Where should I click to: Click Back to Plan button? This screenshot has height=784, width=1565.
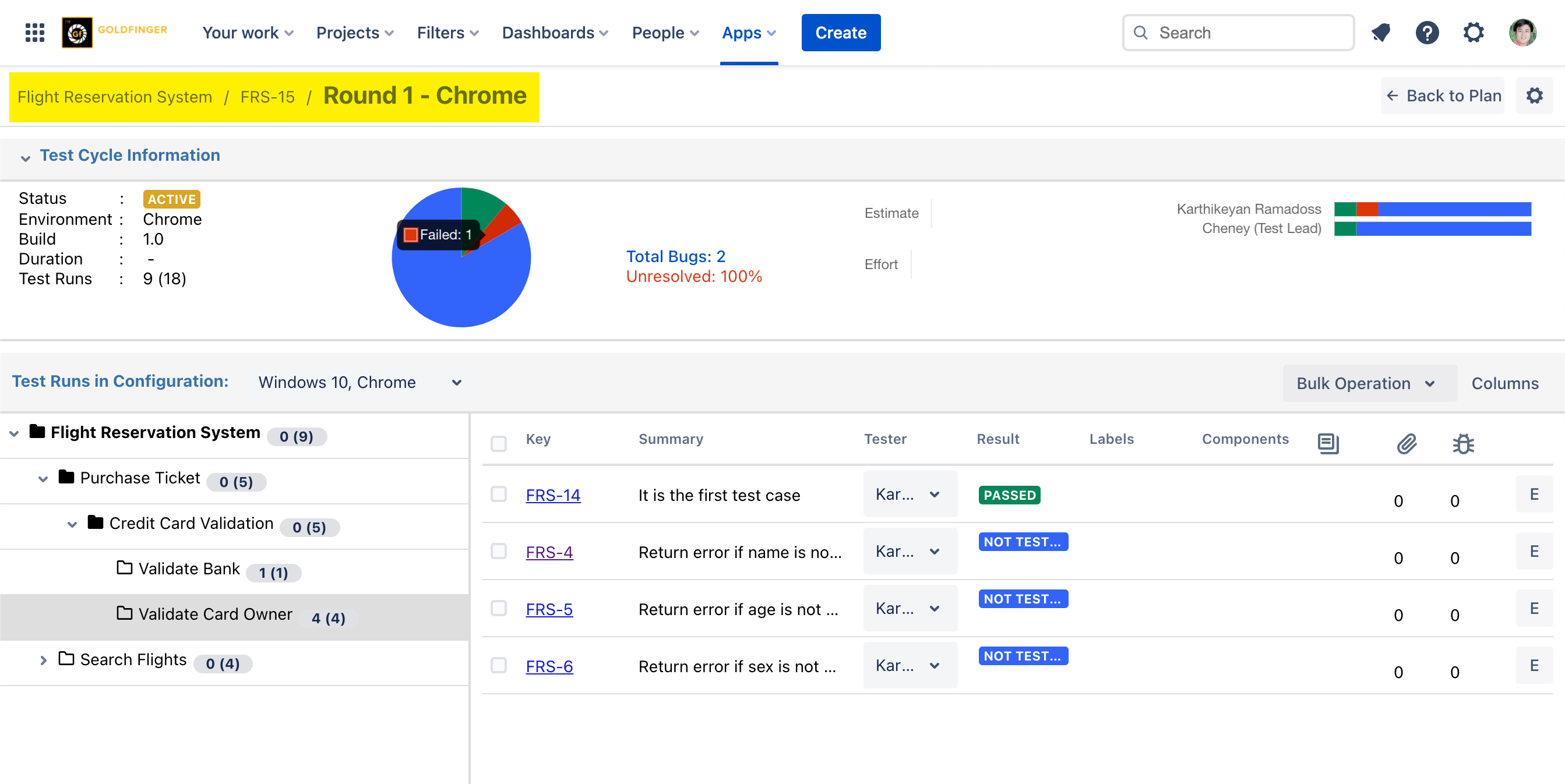point(1443,96)
